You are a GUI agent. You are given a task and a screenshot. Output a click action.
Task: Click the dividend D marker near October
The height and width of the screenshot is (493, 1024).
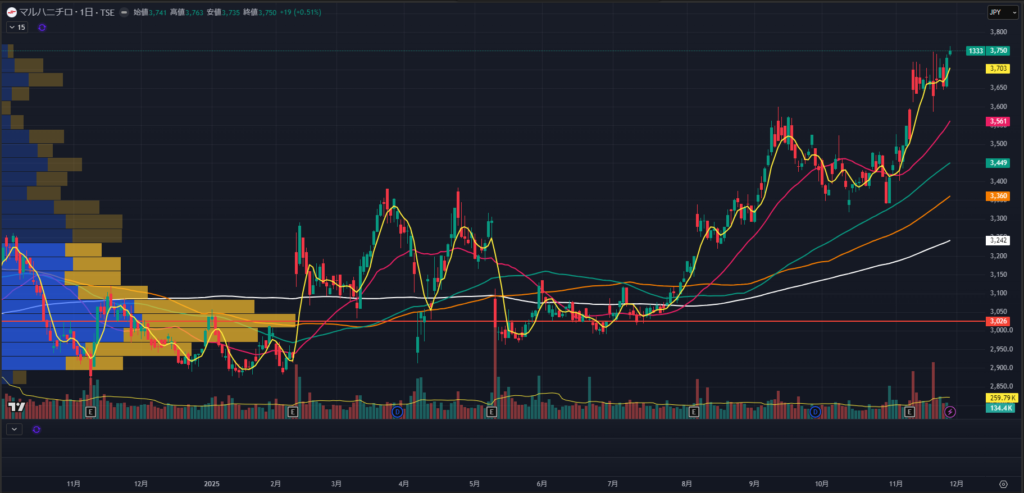[815, 411]
